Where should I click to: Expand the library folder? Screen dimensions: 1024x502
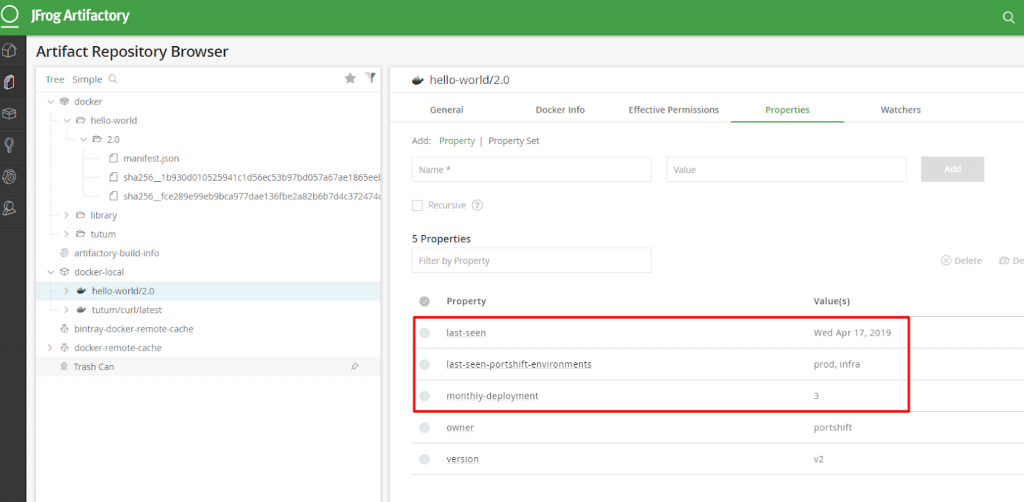pyautogui.click(x=67, y=215)
